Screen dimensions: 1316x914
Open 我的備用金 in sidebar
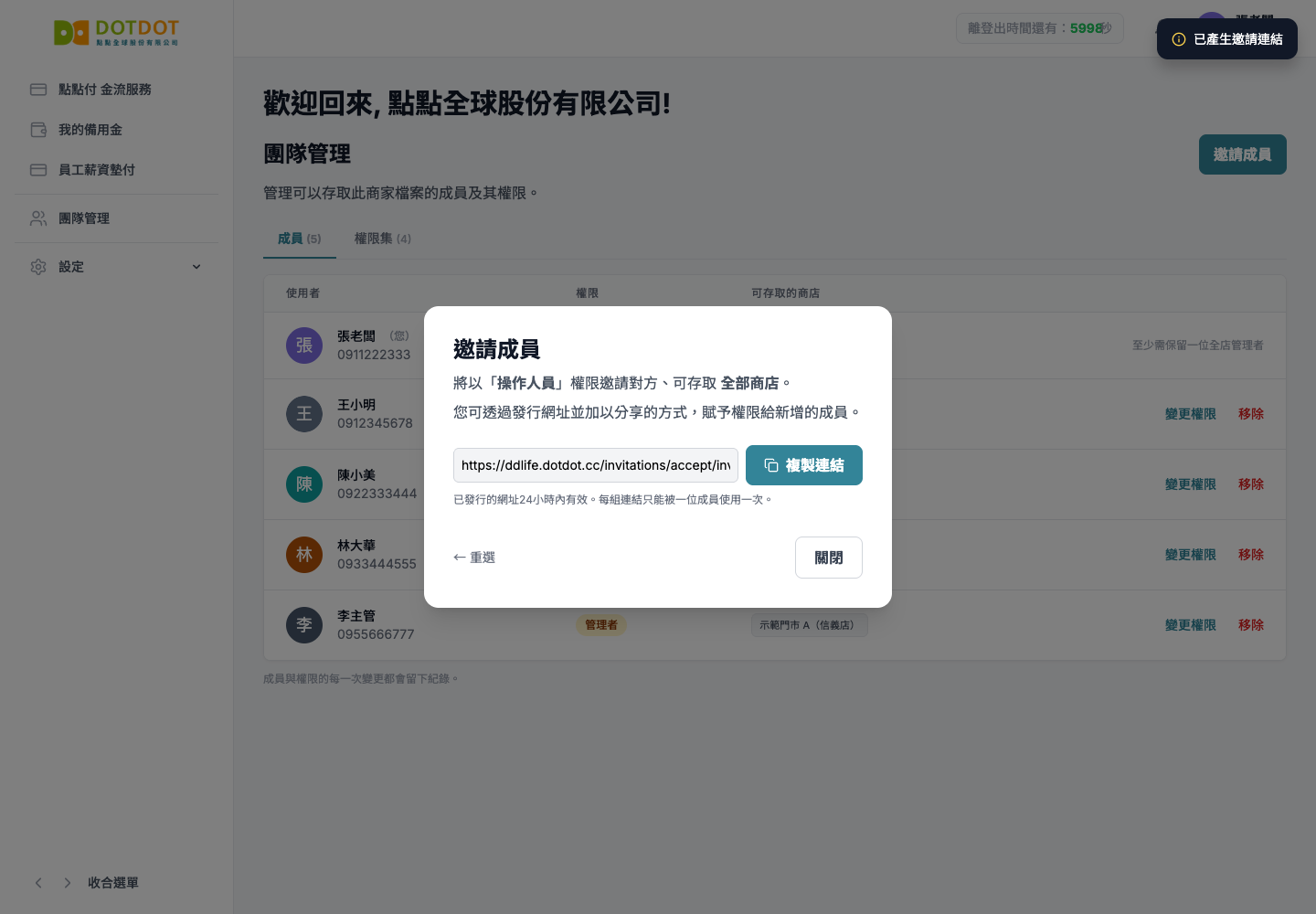pos(116,130)
